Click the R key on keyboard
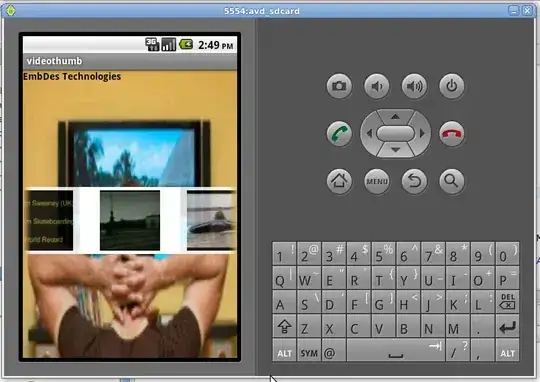Screen dimensions: 540x382 point(359,278)
